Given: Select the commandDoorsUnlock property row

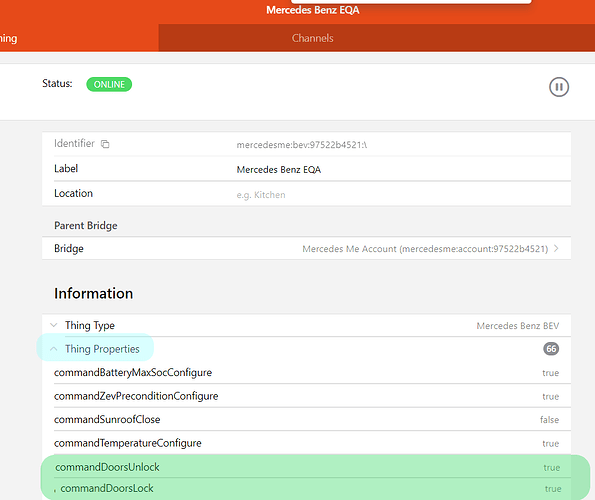Looking at the screenshot, I should click(x=307, y=467).
